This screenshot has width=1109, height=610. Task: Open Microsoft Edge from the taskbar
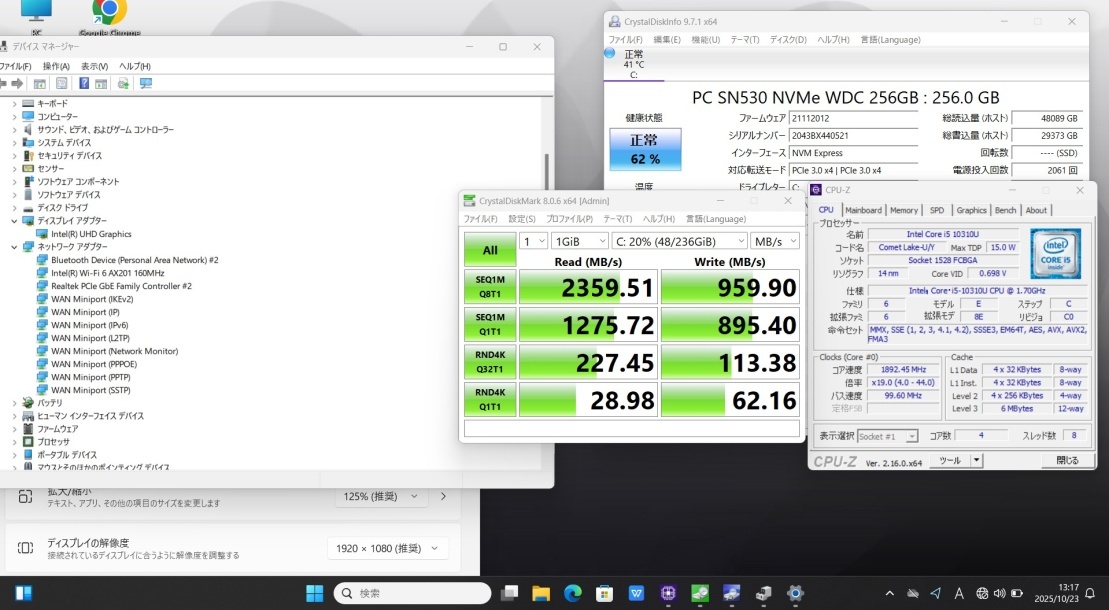[573, 593]
